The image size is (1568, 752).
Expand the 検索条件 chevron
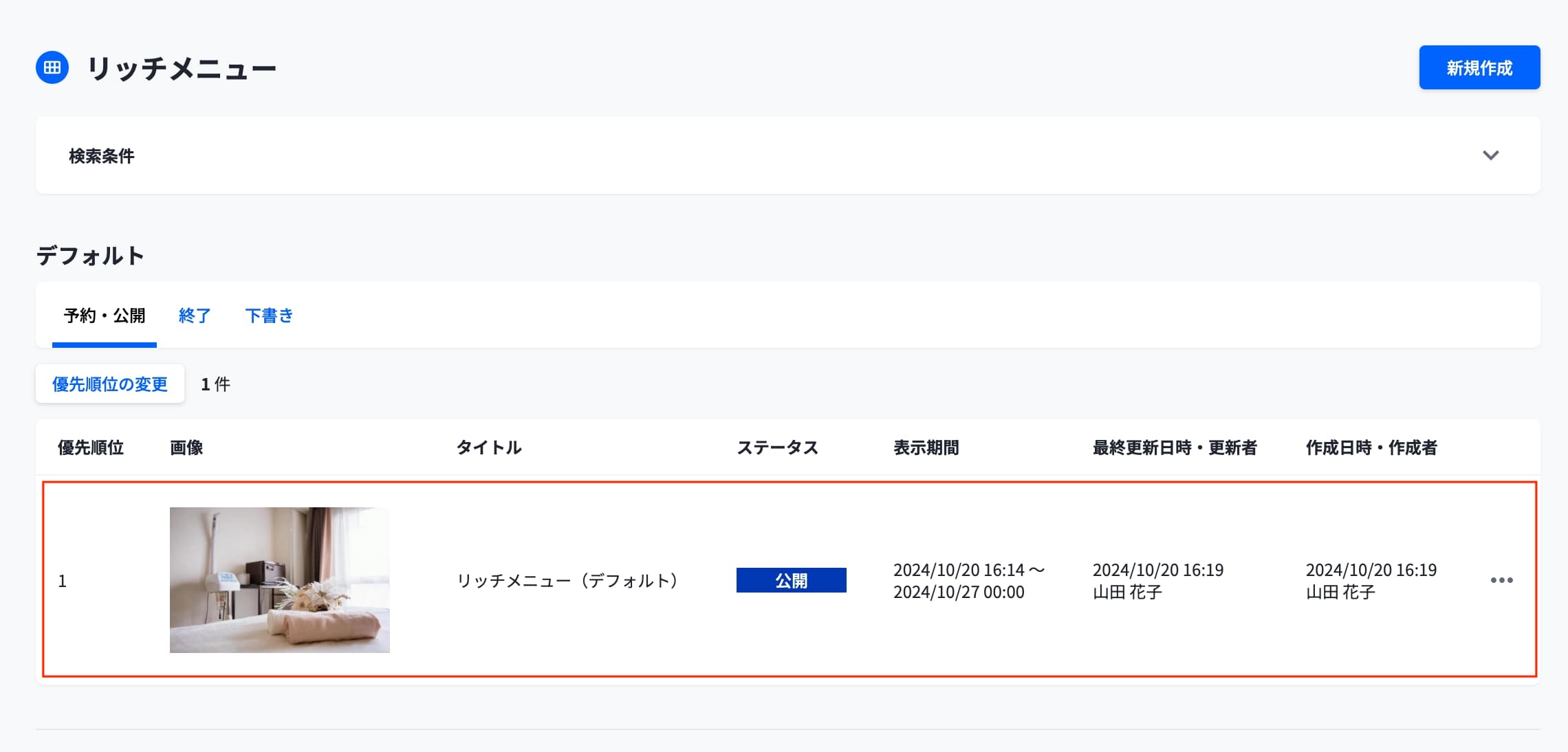pyautogui.click(x=1490, y=155)
